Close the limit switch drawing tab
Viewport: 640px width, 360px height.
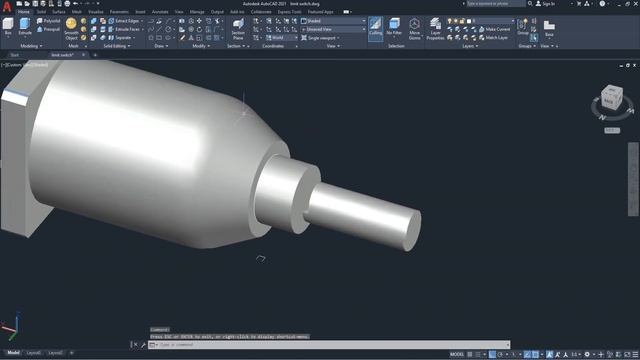tap(84, 55)
